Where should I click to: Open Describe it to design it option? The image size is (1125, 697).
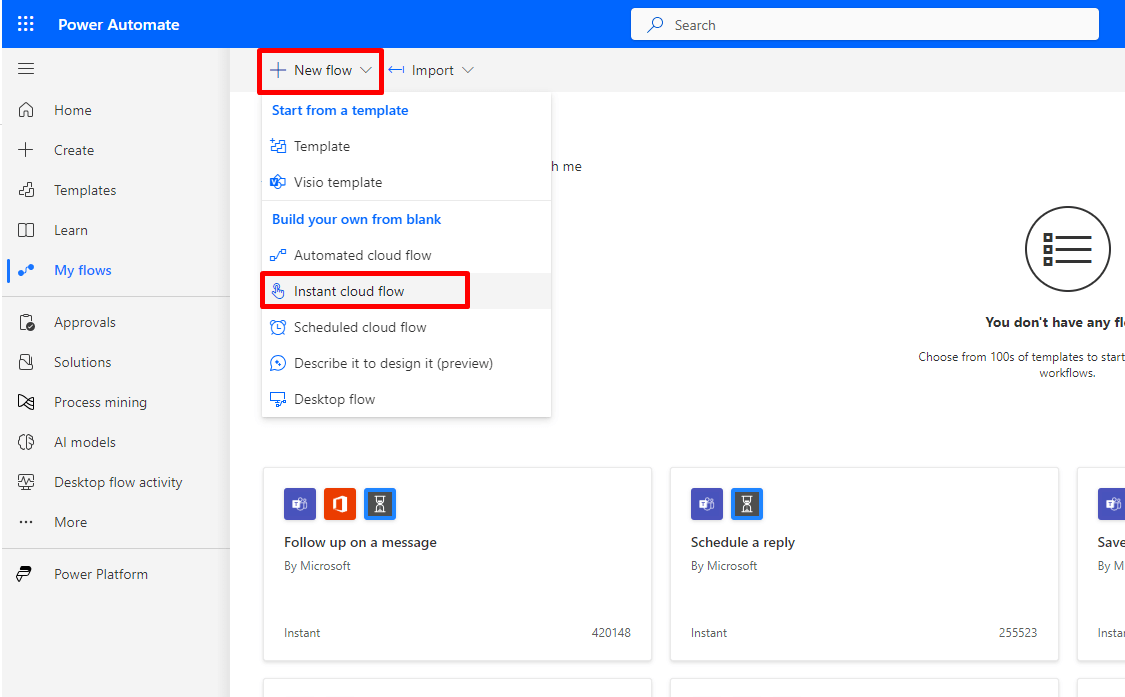click(x=393, y=363)
